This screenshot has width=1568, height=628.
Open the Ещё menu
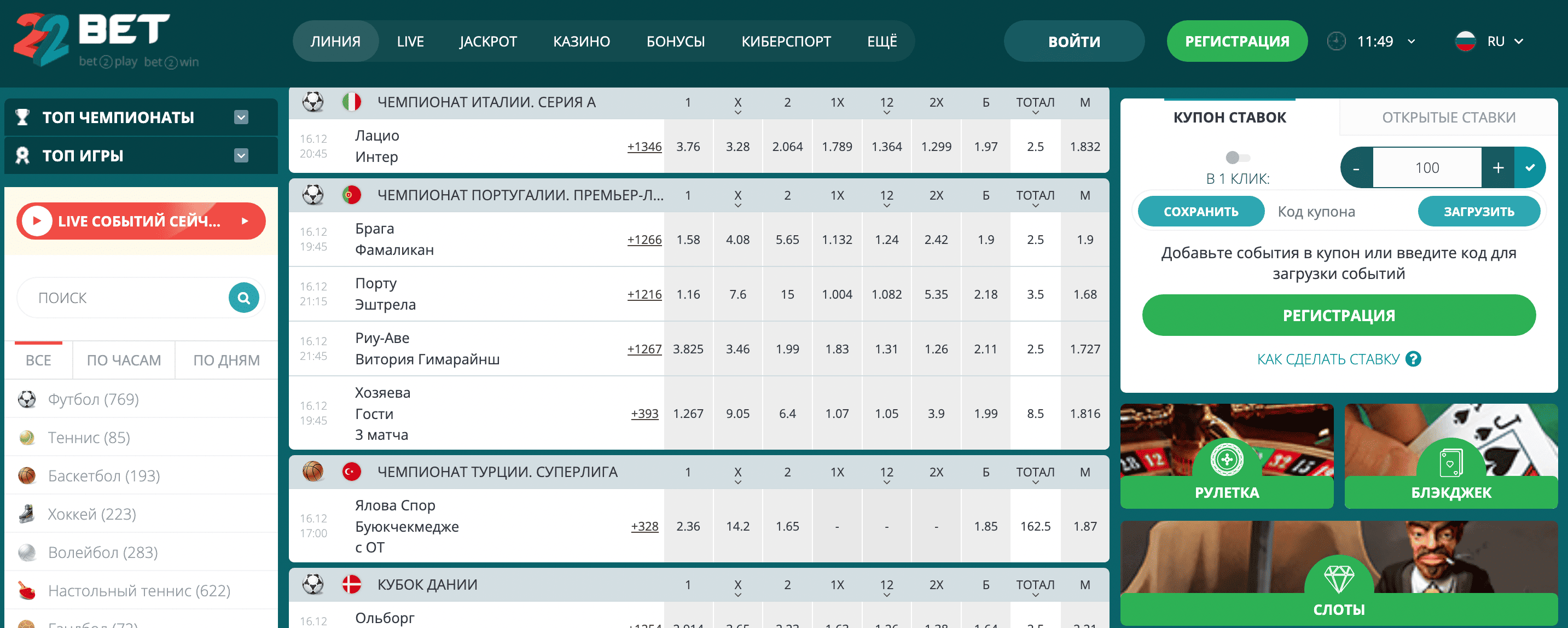coord(882,42)
